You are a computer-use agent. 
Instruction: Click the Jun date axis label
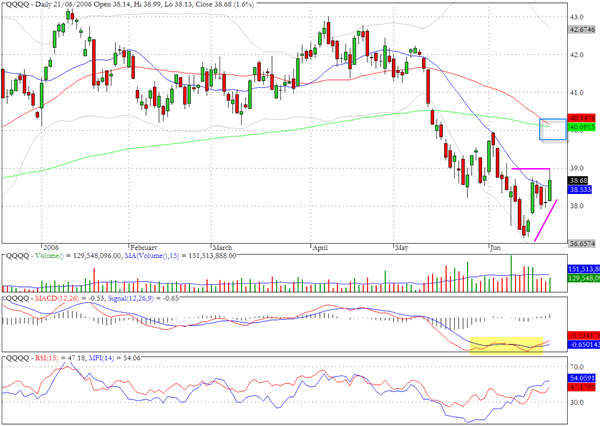tap(495, 248)
